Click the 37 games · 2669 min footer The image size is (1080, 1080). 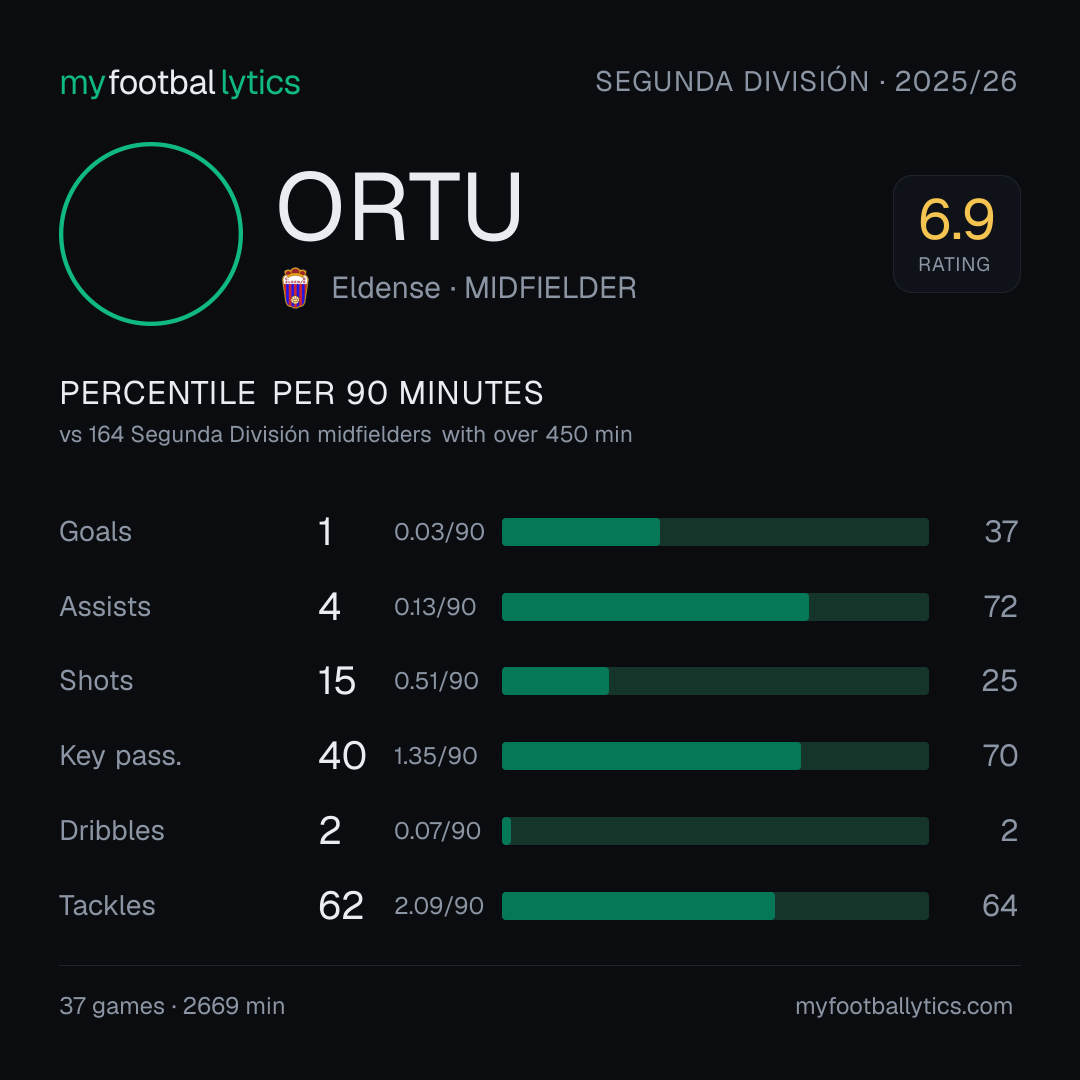pyautogui.click(x=172, y=1006)
